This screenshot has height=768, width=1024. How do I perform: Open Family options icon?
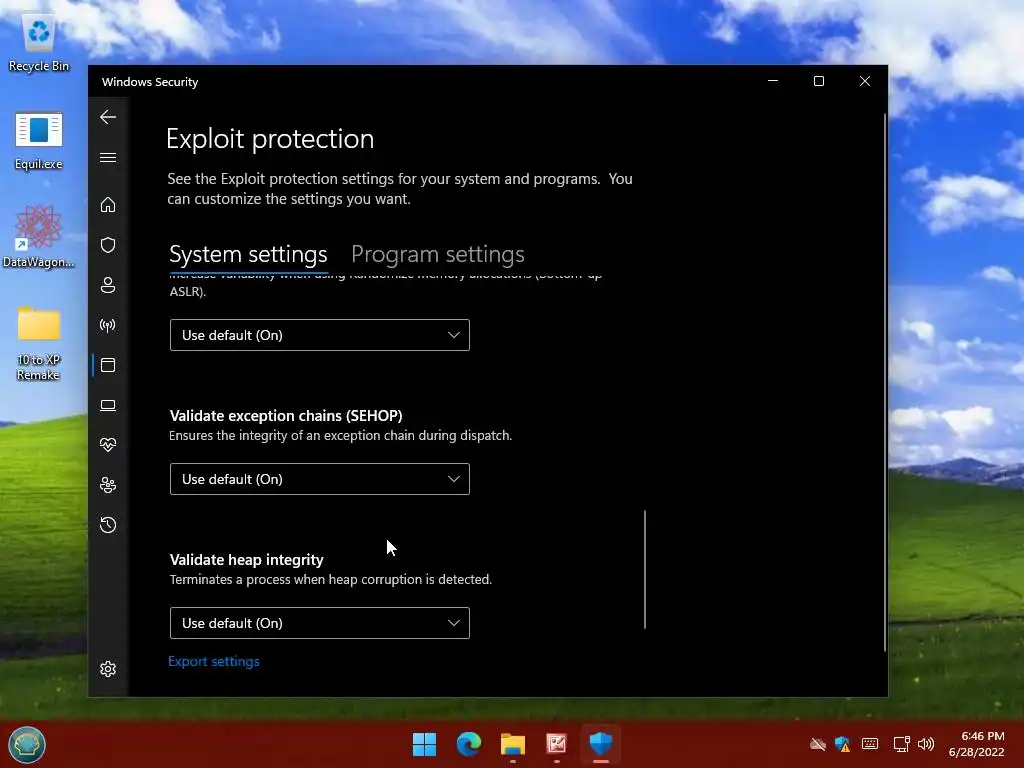[108, 485]
